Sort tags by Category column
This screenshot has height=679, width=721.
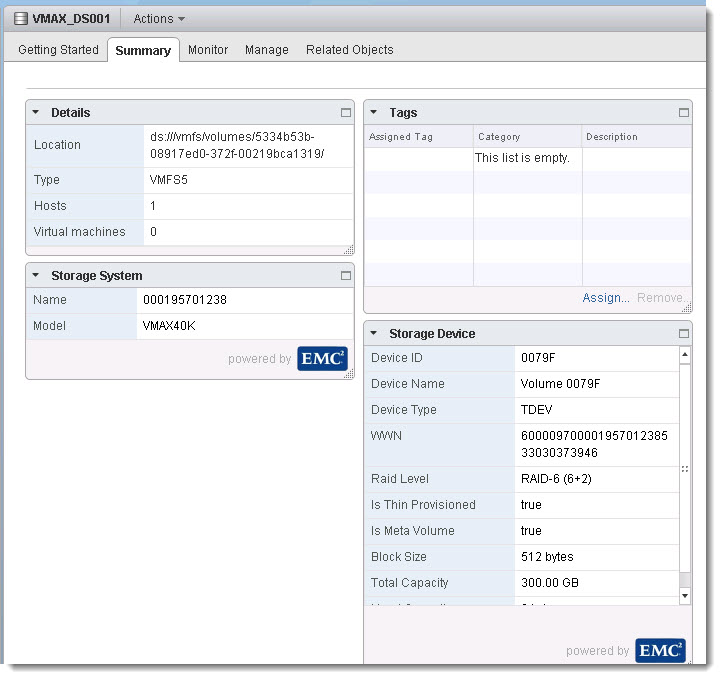point(527,137)
